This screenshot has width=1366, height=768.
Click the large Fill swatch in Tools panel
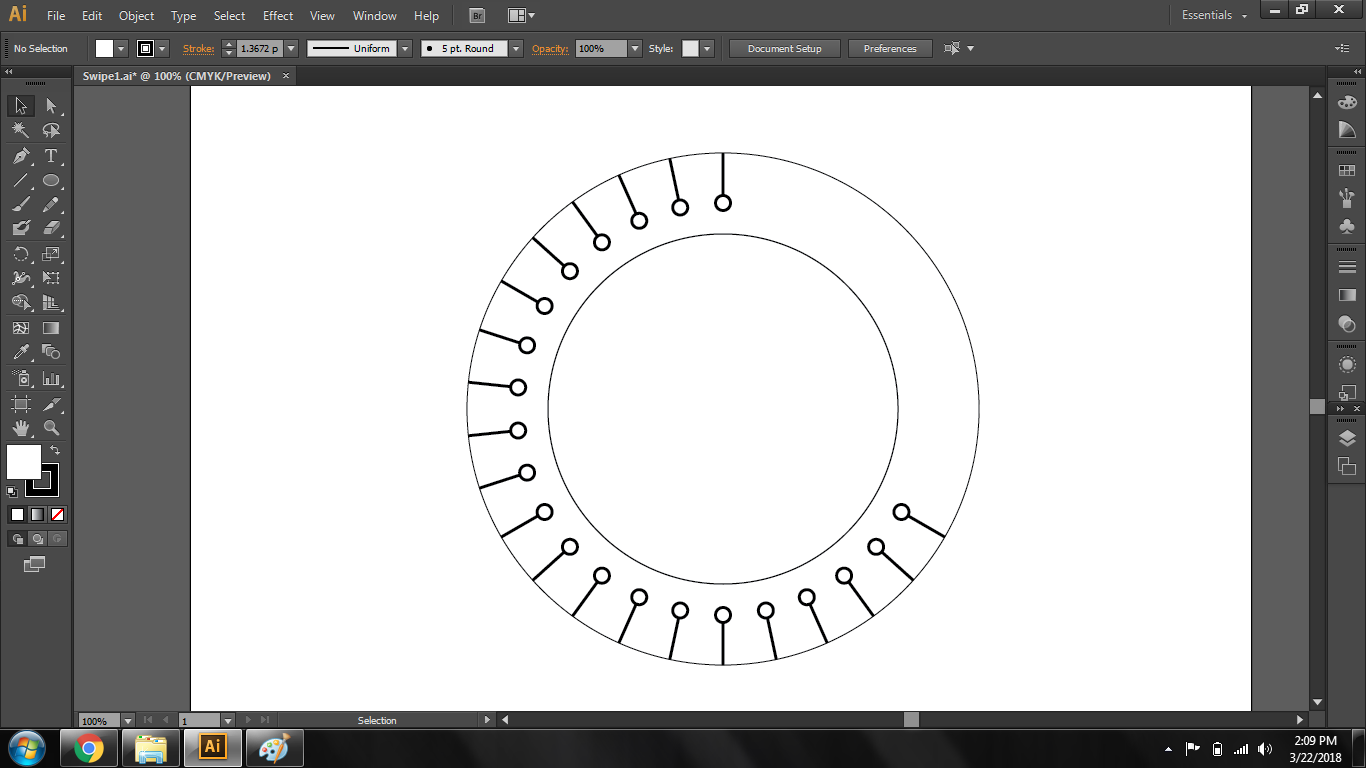pyautogui.click(x=24, y=462)
